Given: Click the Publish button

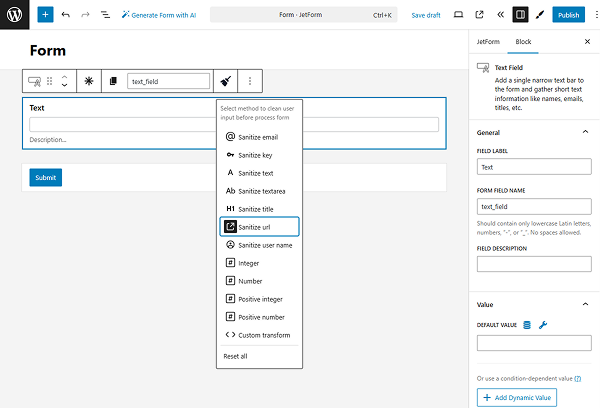Looking at the screenshot, I should click(x=568, y=15).
